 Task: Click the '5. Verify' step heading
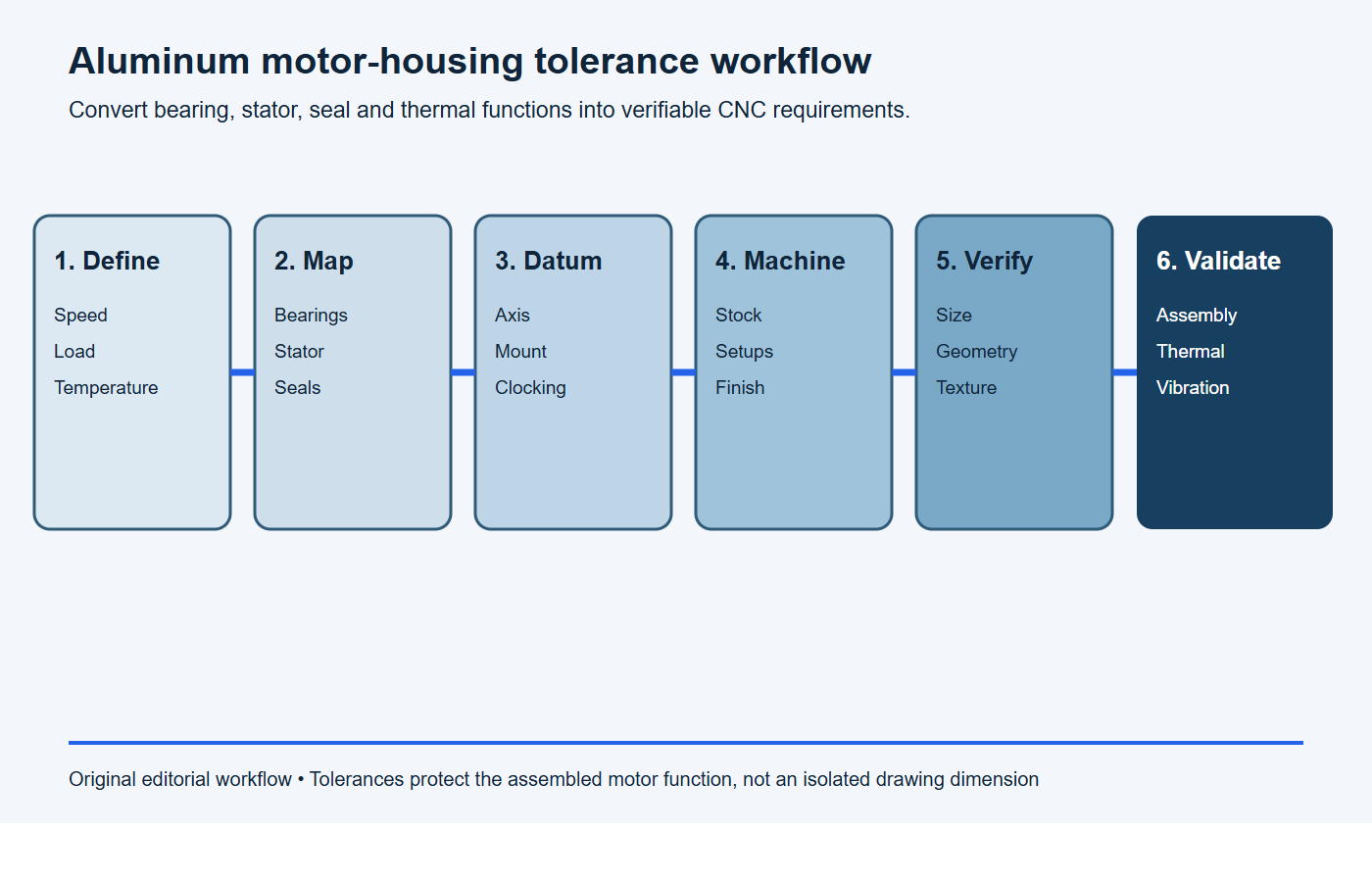click(x=984, y=261)
